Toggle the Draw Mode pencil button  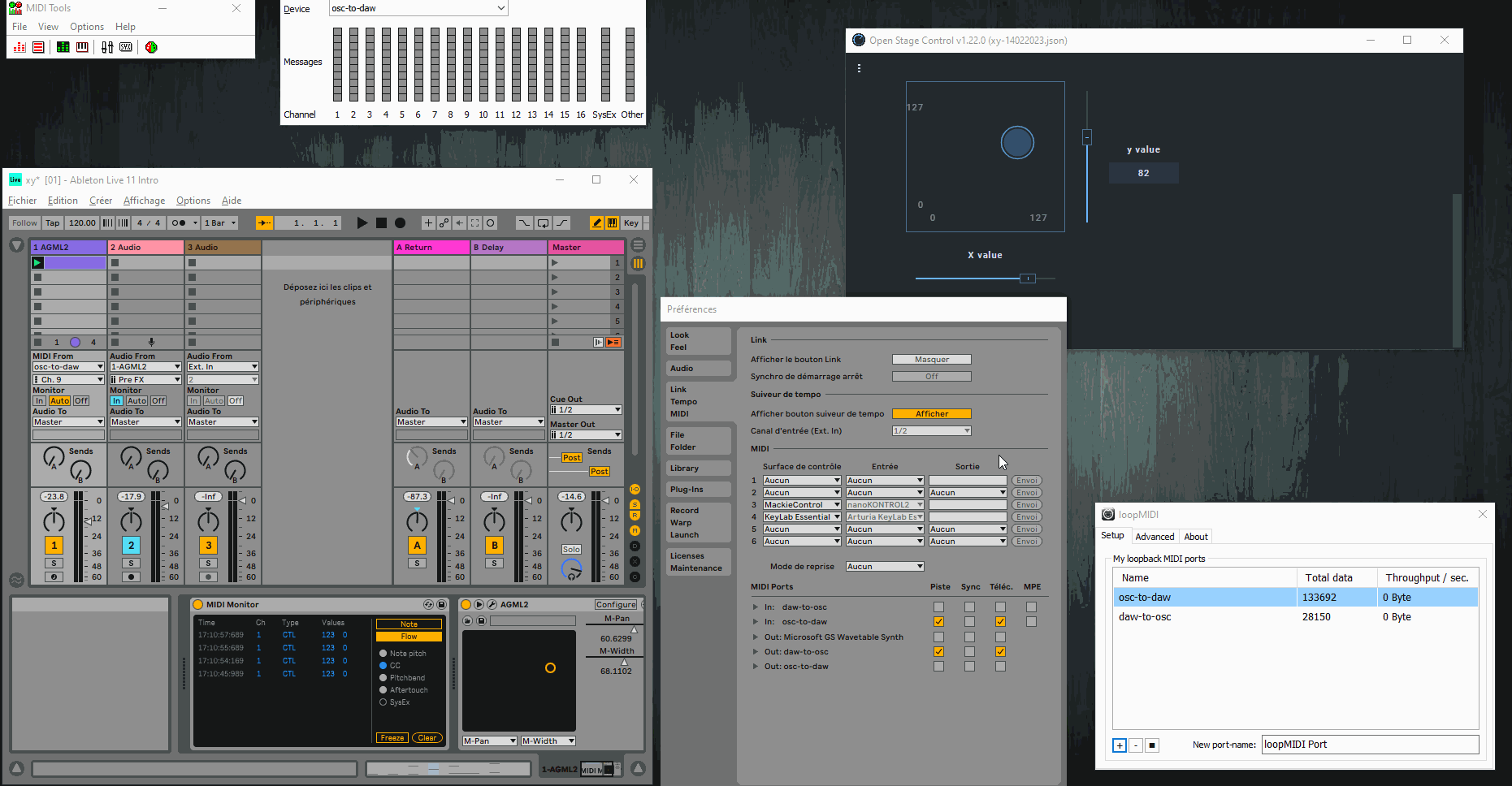click(596, 222)
